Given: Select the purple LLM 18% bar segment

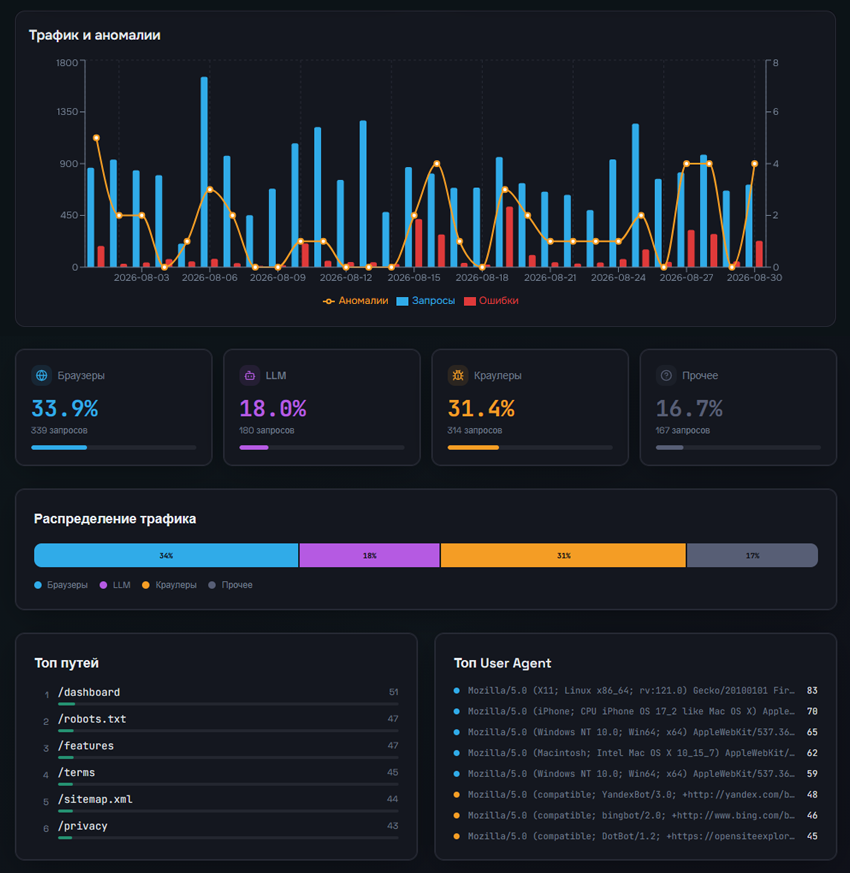Looking at the screenshot, I should pyautogui.click(x=370, y=555).
